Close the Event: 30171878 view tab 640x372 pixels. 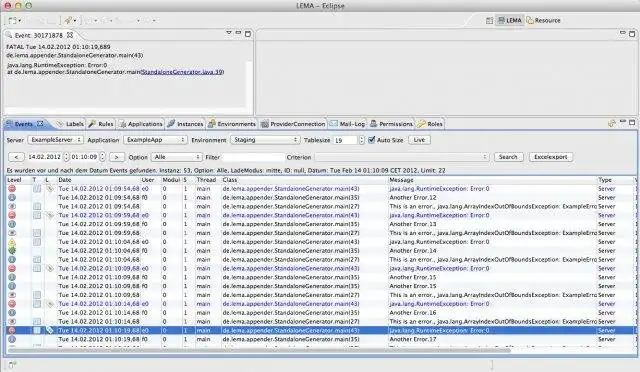(70, 35)
